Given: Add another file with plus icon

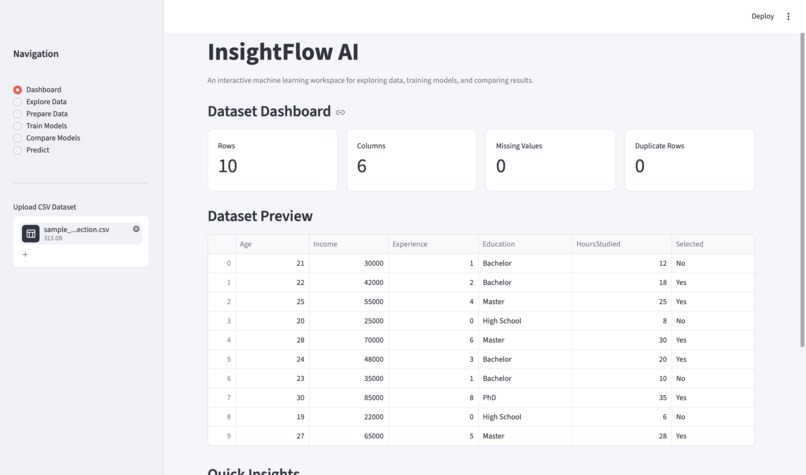Looking at the screenshot, I should 25,254.
